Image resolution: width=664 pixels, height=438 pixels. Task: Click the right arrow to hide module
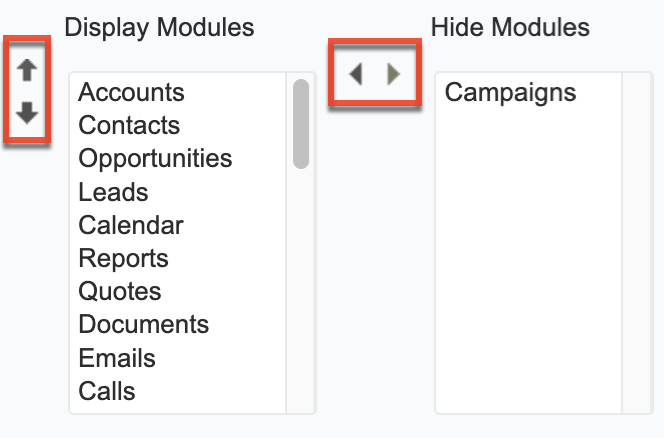click(x=394, y=74)
